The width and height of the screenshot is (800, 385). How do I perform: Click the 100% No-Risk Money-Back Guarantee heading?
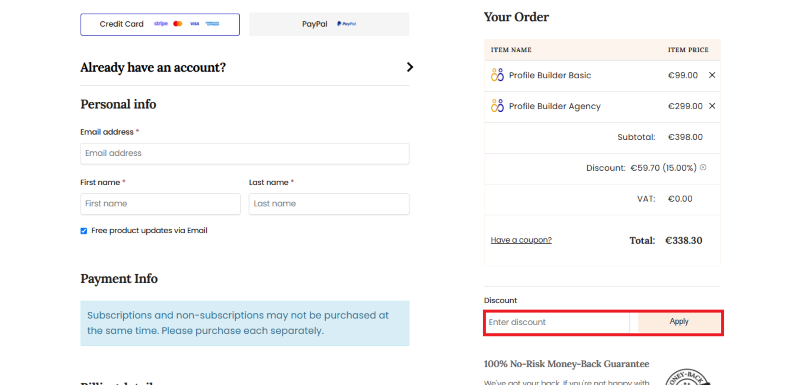566,364
